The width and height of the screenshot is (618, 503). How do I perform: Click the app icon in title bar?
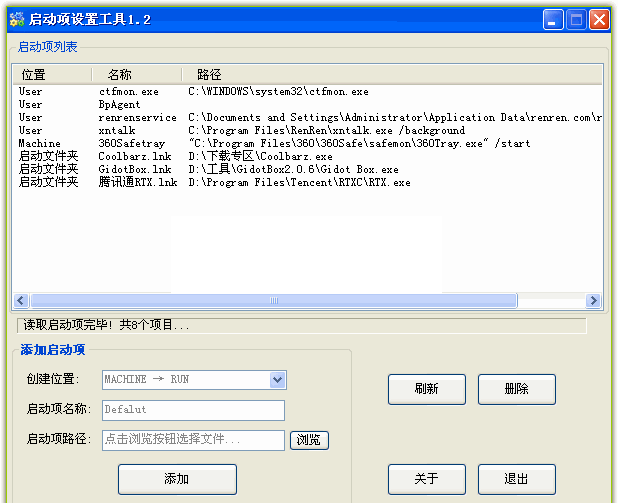(x=16, y=19)
